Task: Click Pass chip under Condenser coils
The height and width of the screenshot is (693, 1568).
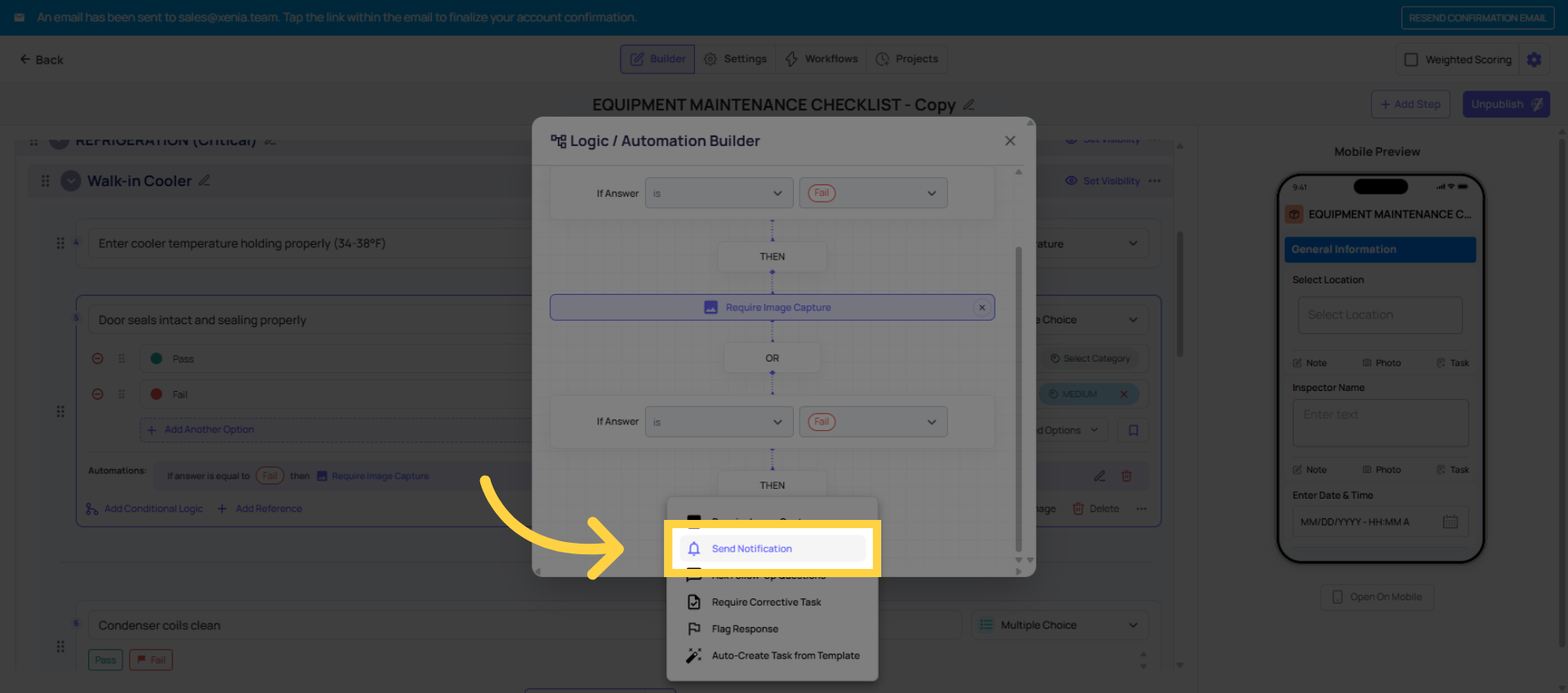Action: point(105,660)
